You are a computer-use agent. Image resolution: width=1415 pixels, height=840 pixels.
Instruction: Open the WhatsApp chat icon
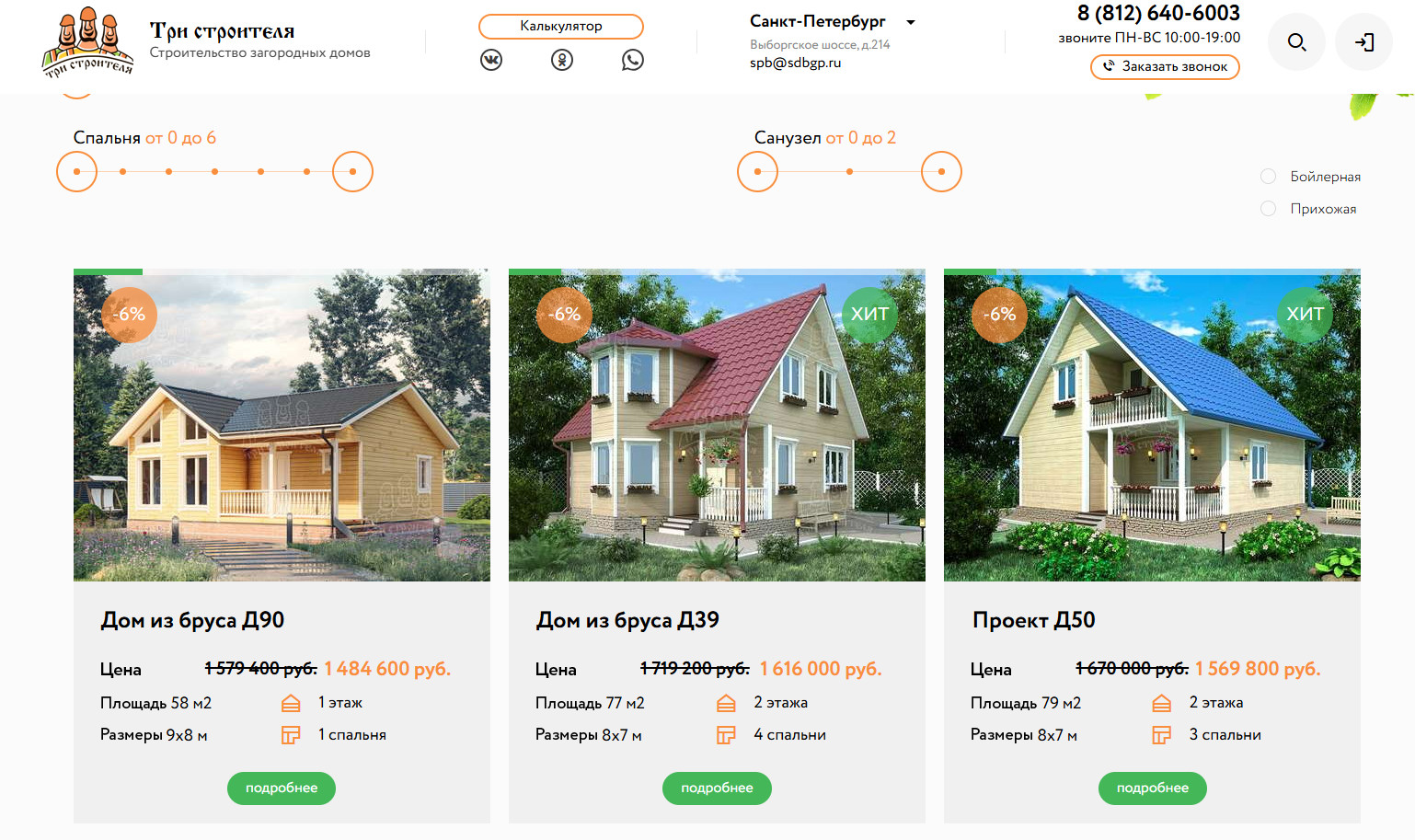pos(633,60)
